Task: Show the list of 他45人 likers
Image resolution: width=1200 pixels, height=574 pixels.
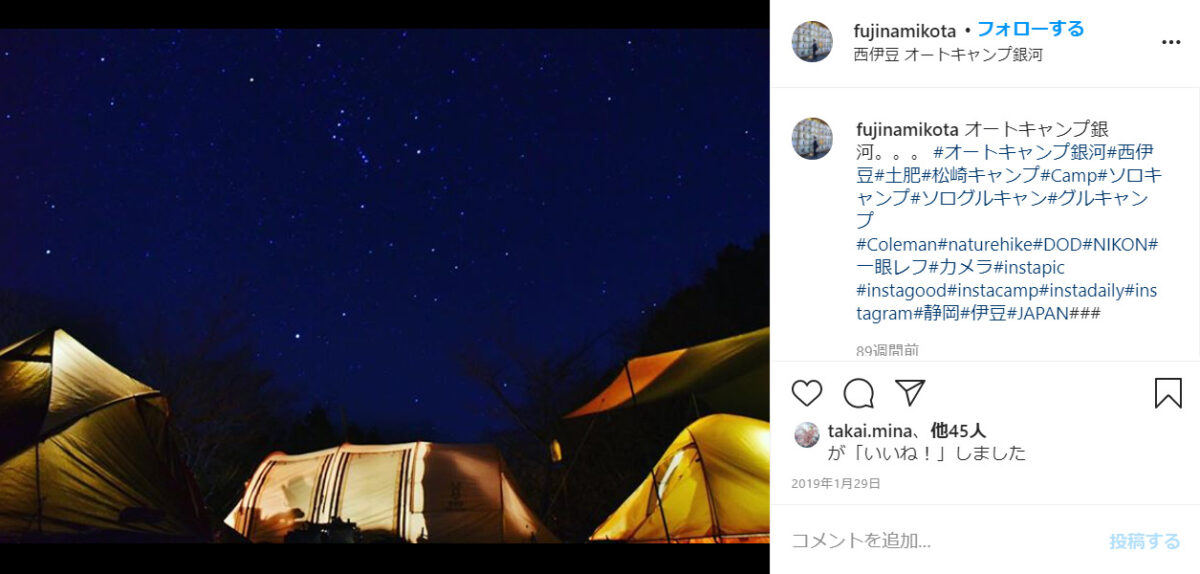Action: pos(958,431)
